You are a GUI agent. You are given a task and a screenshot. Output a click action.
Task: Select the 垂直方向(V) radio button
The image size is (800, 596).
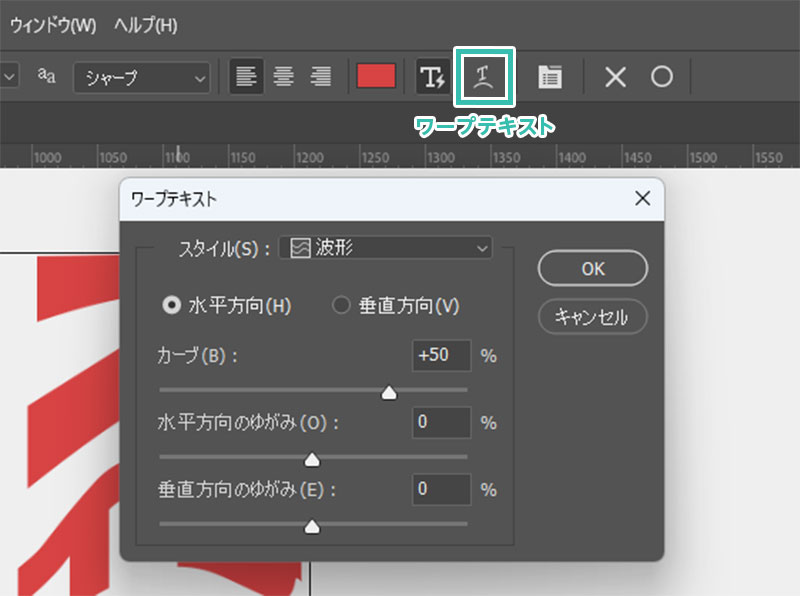pyautogui.click(x=341, y=305)
